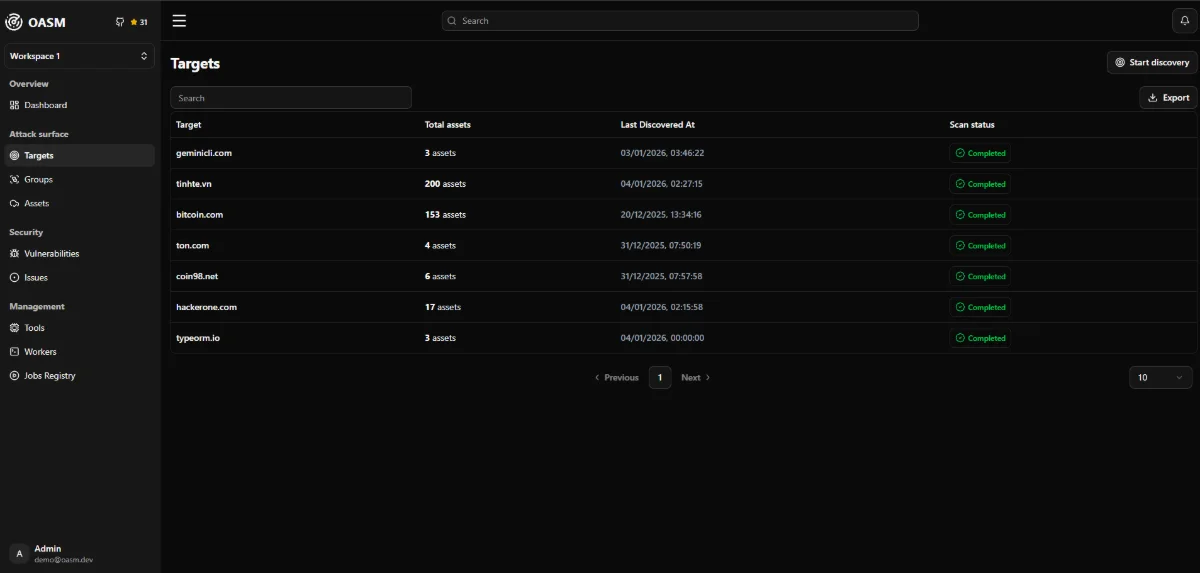Image resolution: width=1200 pixels, height=573 pixels.
Task: Click the 153 assets cell
Action: 445,215
